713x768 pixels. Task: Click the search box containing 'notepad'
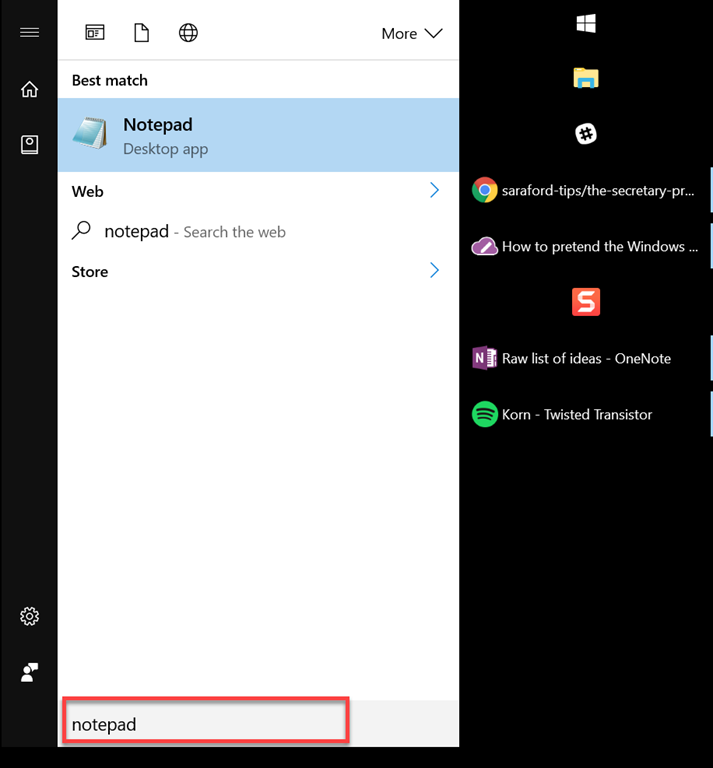tap(206, 724)
